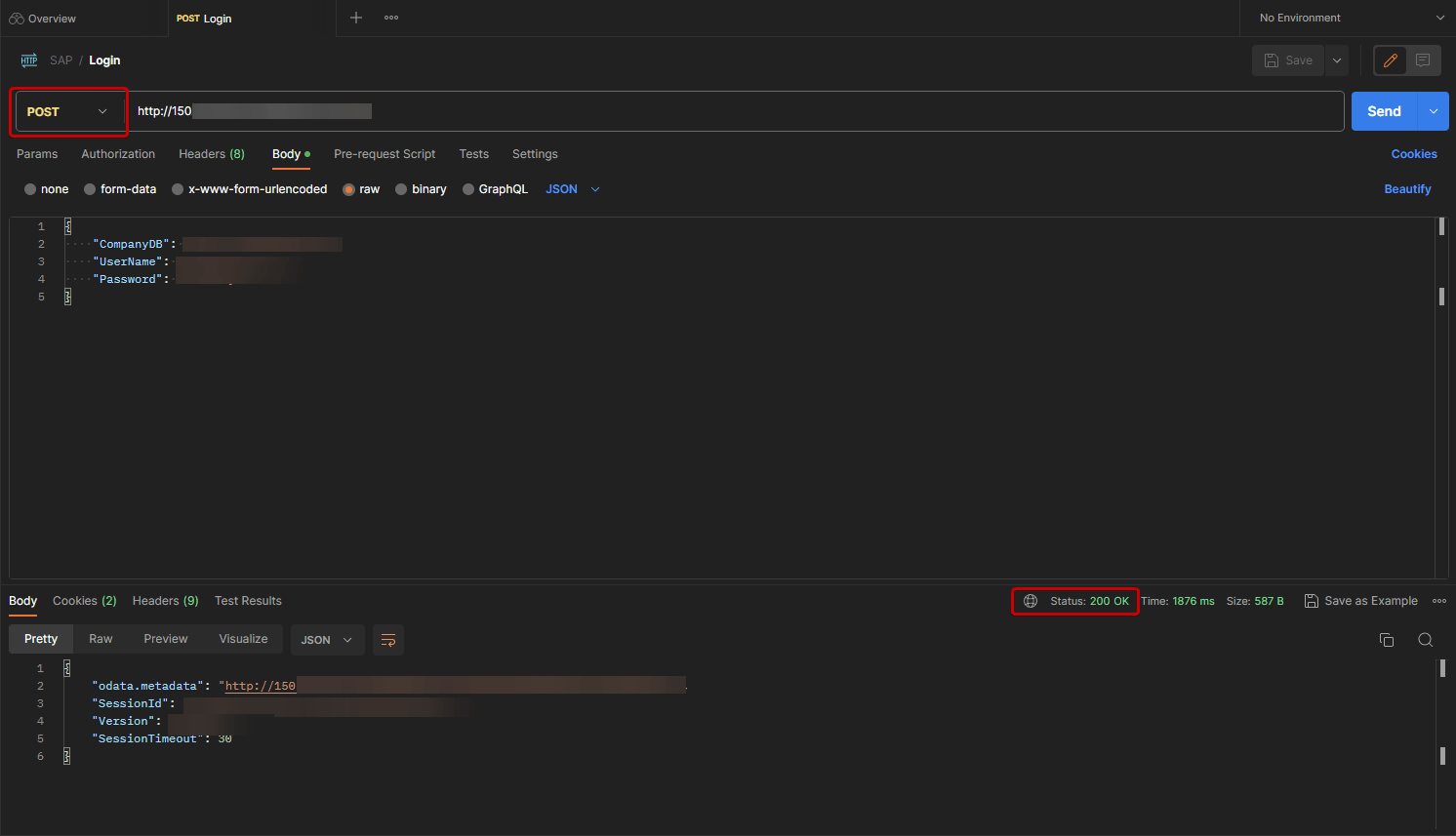Select the Raw response view tab
This screenshot has width=1456, height=836.
pyautogui.click(x=101, y=638)
